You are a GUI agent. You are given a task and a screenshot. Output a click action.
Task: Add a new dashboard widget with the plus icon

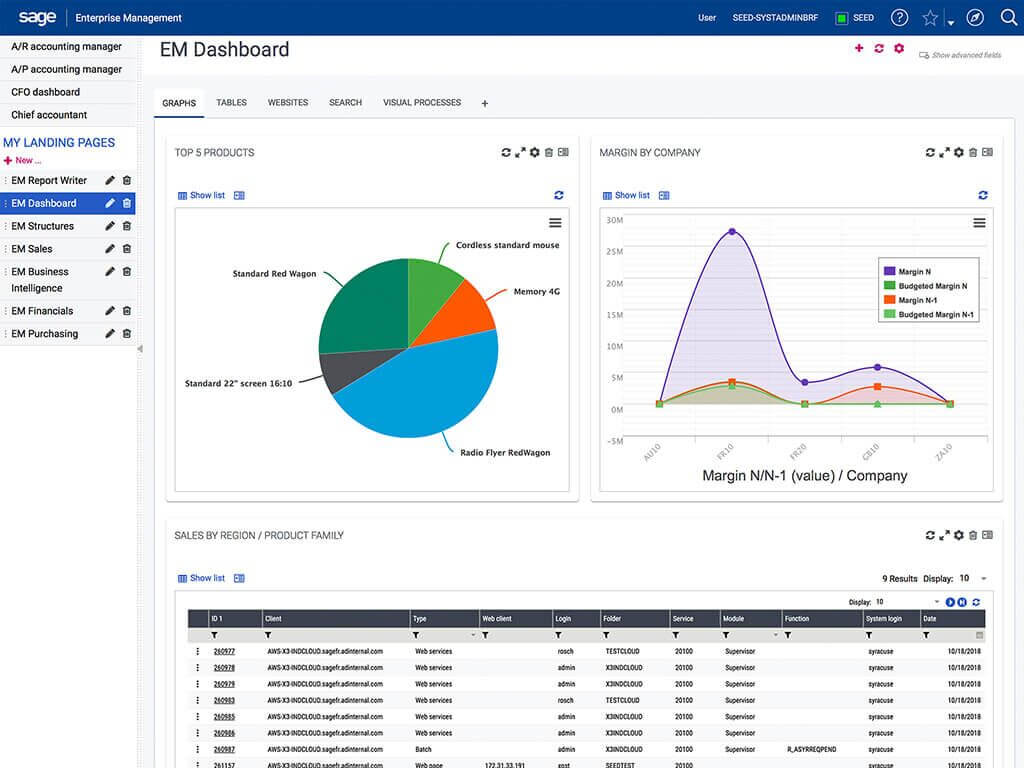pyautogui.click(x=858, y=48)
